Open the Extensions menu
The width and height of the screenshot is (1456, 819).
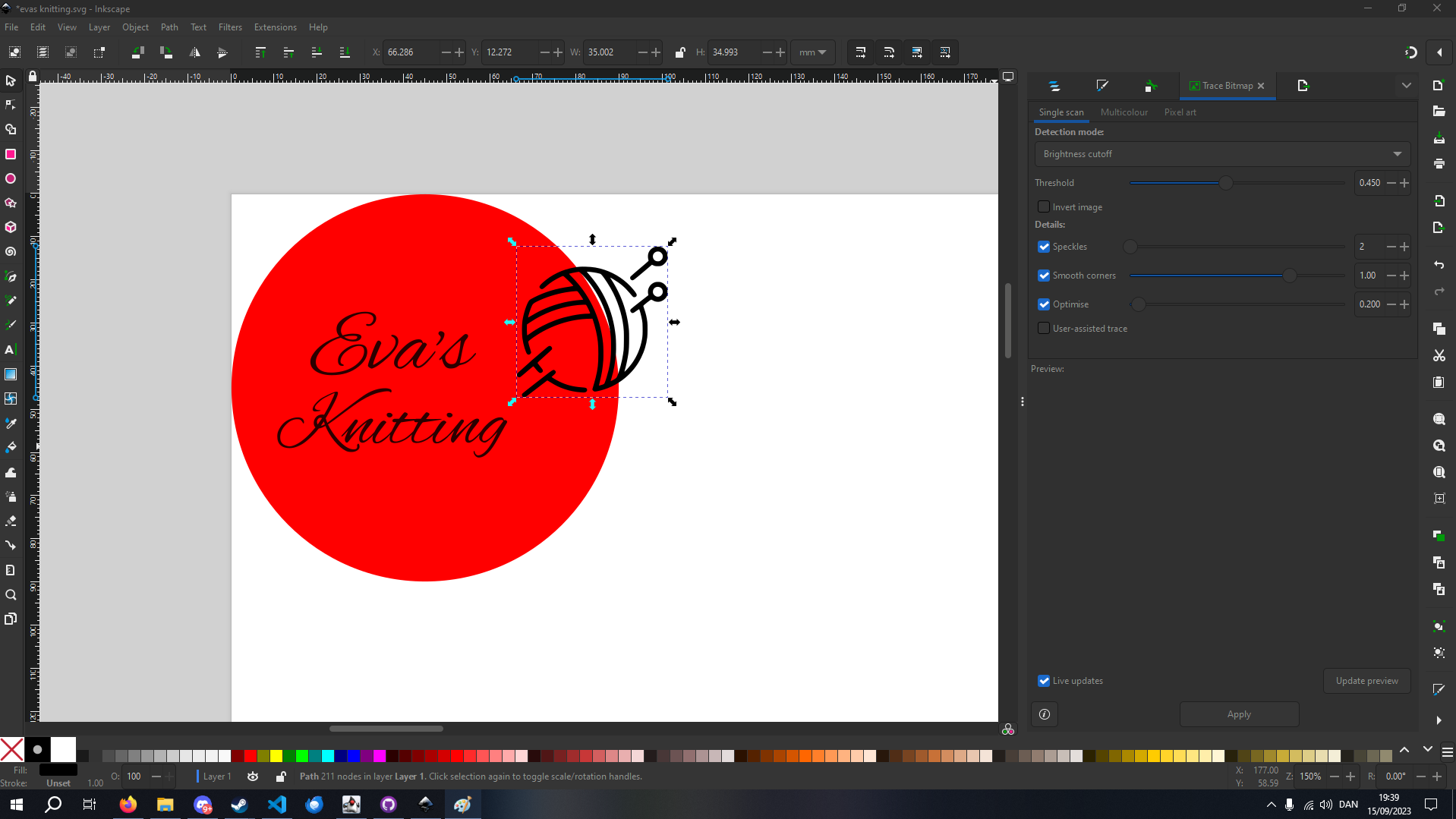click(x=275, y=27)
